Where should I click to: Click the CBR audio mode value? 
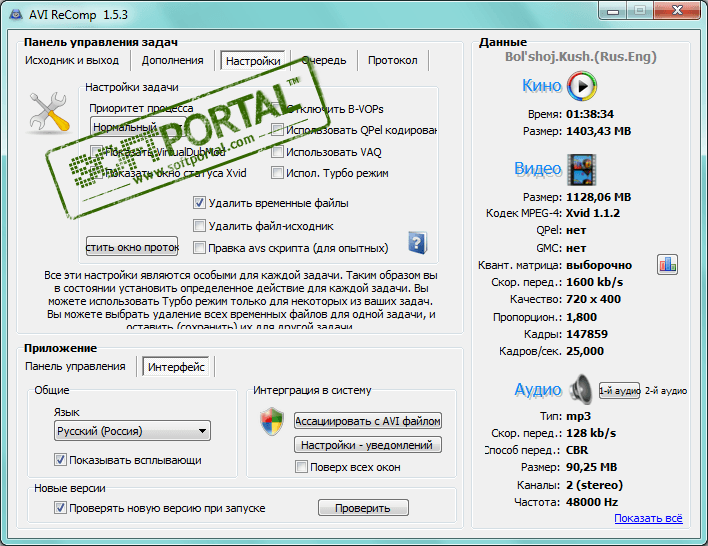coord(577,450)
